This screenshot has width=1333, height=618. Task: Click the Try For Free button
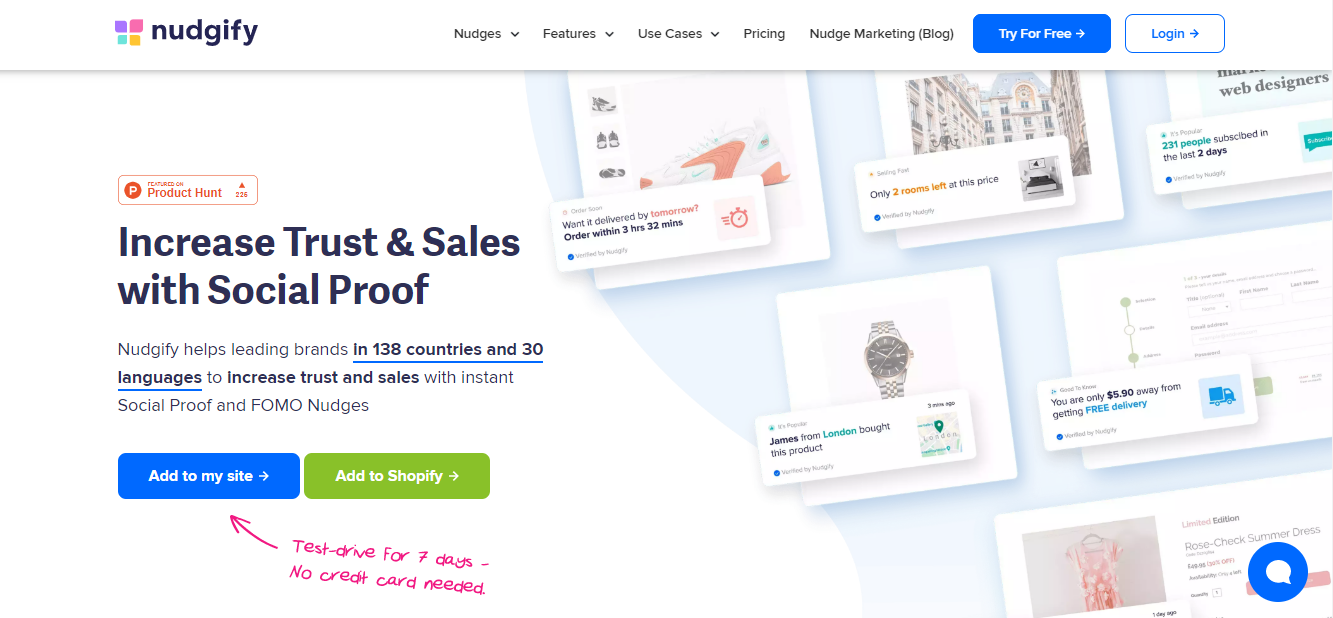pos(1042,33)
